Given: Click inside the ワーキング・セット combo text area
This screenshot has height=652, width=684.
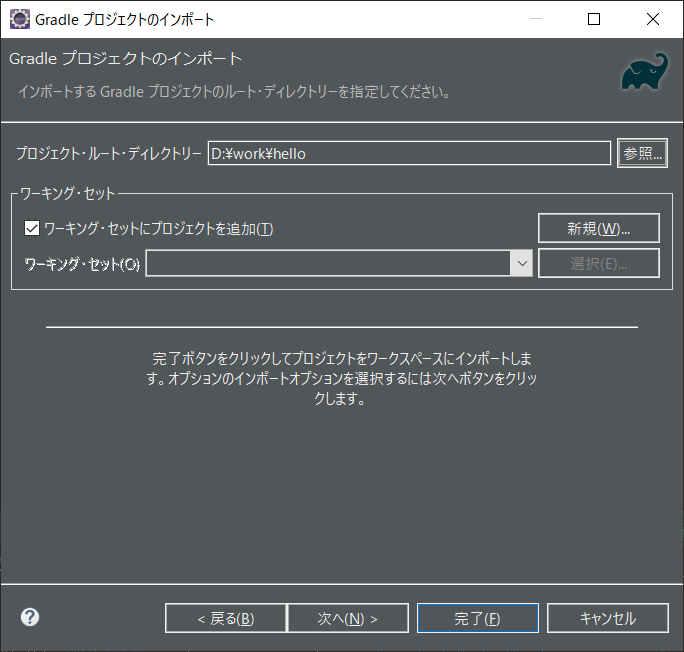Looking at the screenshot, I should click(328, 263).
